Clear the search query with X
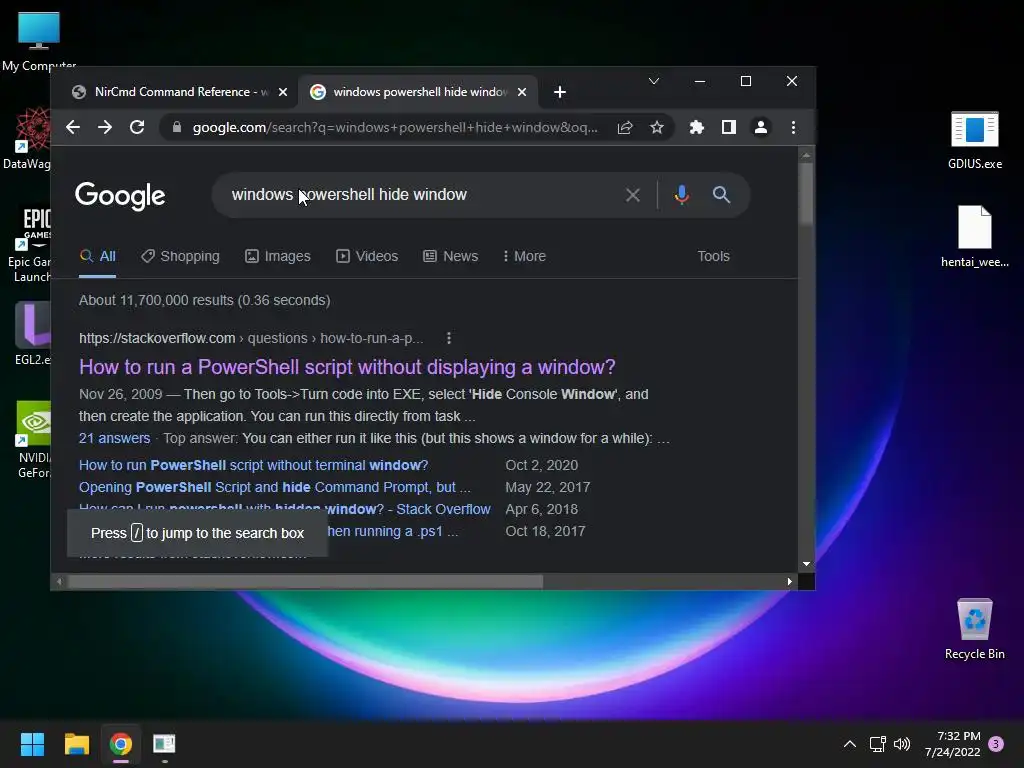Screen dimensions: 1024x768 633,195
